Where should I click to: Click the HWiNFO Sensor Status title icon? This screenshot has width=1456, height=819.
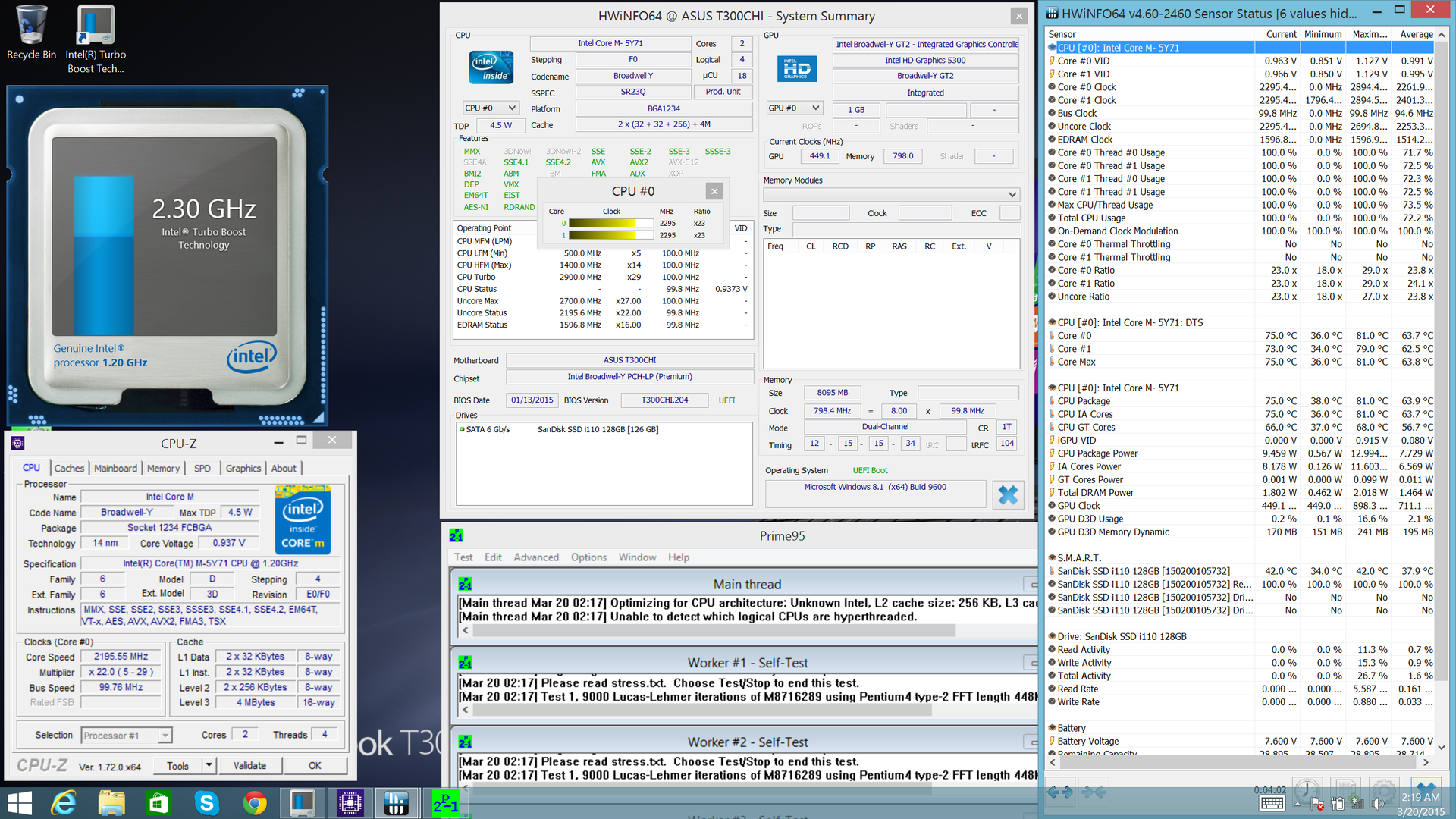pos(1052,13)
